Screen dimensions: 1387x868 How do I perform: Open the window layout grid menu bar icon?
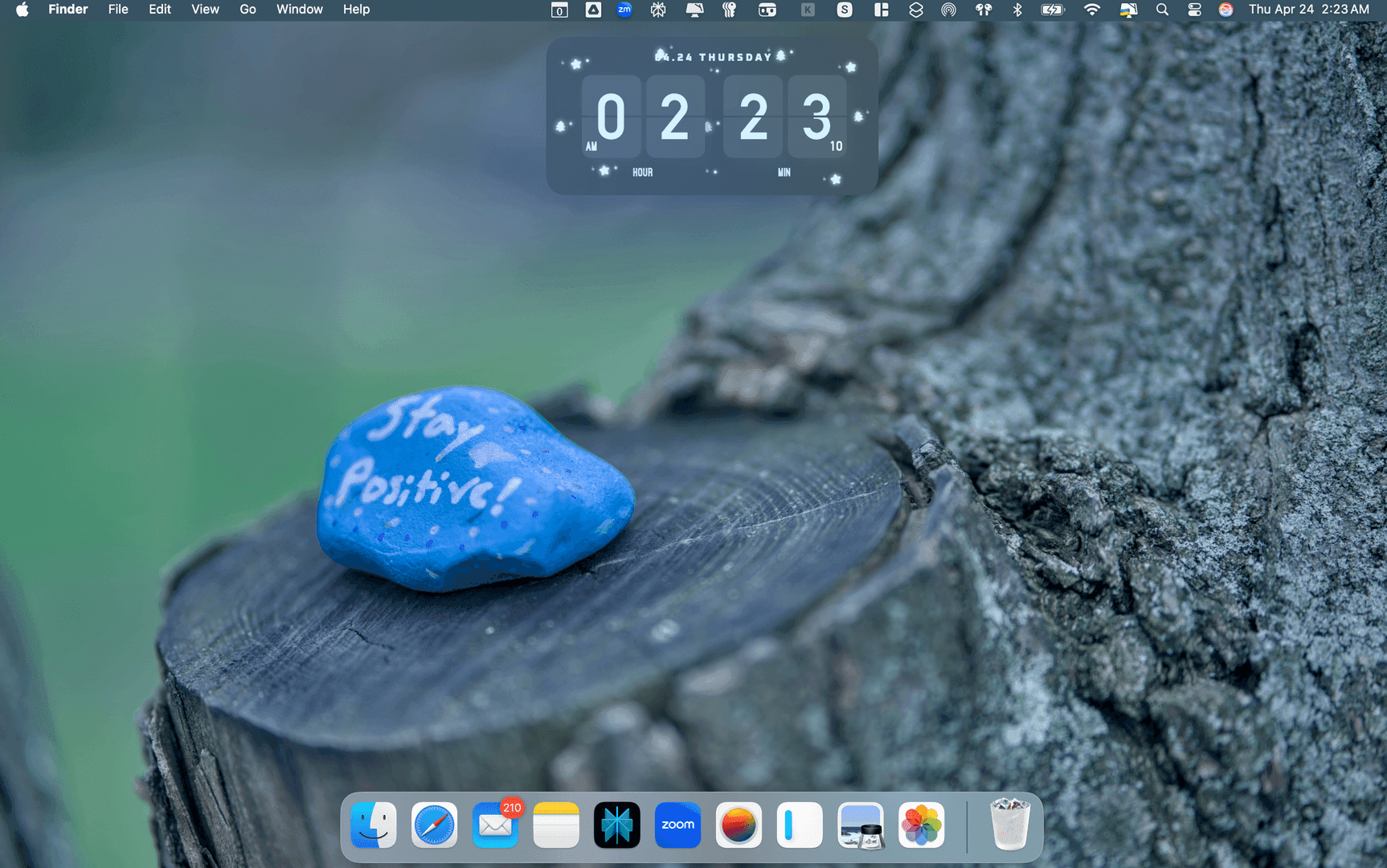(882, 10)
